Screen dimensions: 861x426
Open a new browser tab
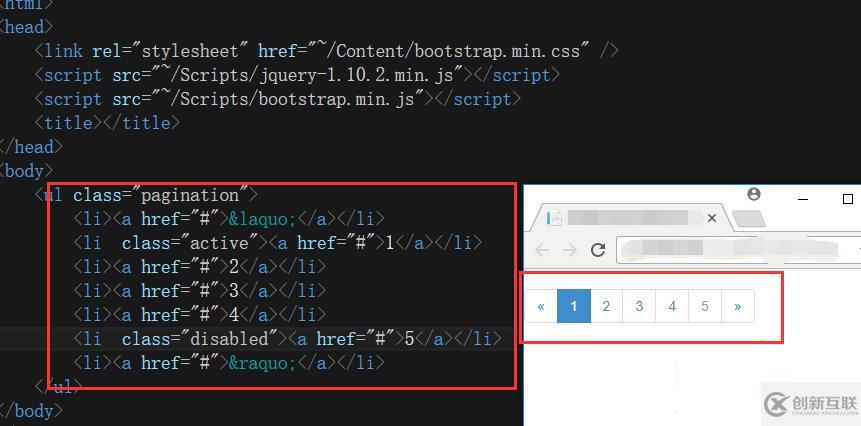pos(748,218)
